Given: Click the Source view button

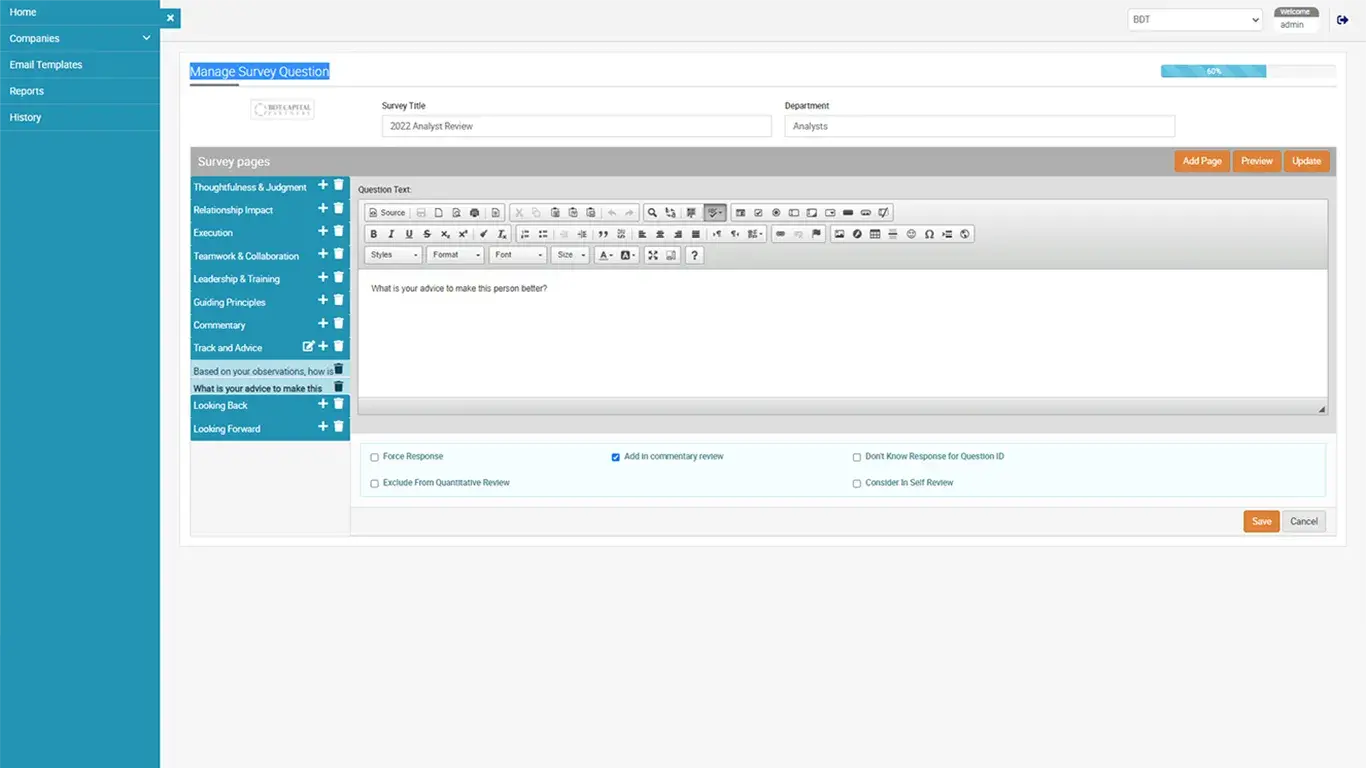Looking at the screenshot, I should (x=387, y=213).
